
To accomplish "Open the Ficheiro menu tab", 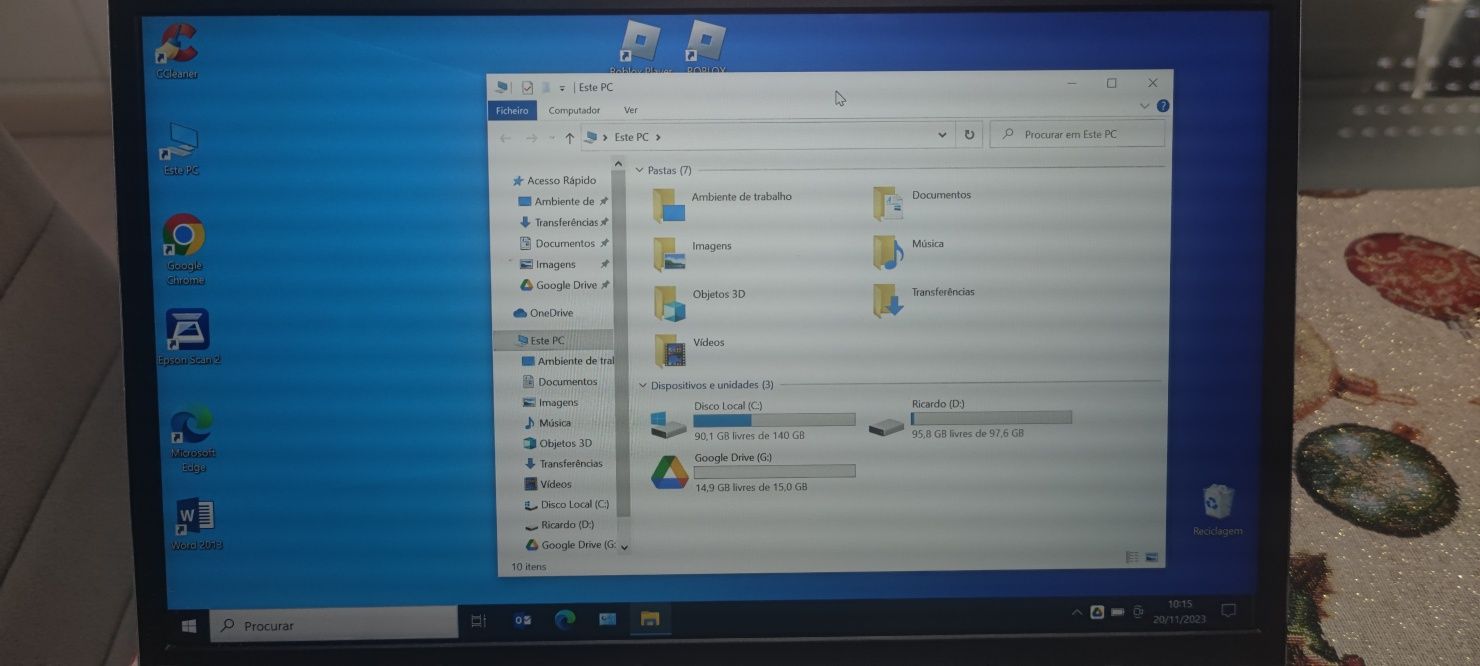I will pos(512,111).
